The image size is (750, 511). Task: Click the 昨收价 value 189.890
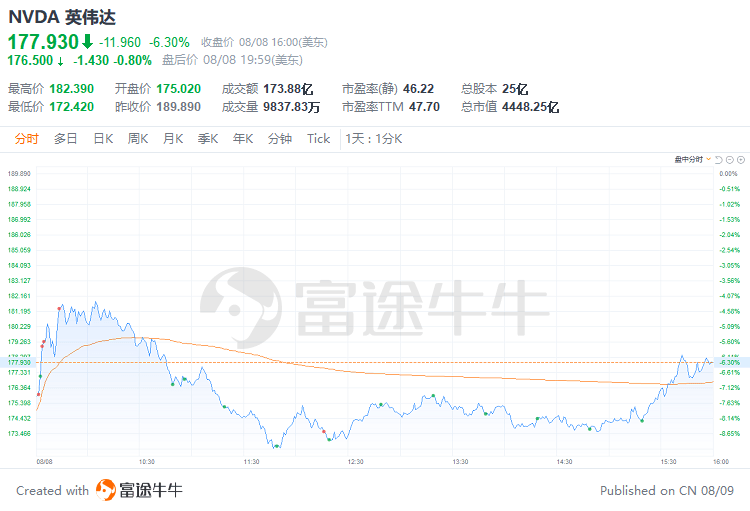click(178, 107)
